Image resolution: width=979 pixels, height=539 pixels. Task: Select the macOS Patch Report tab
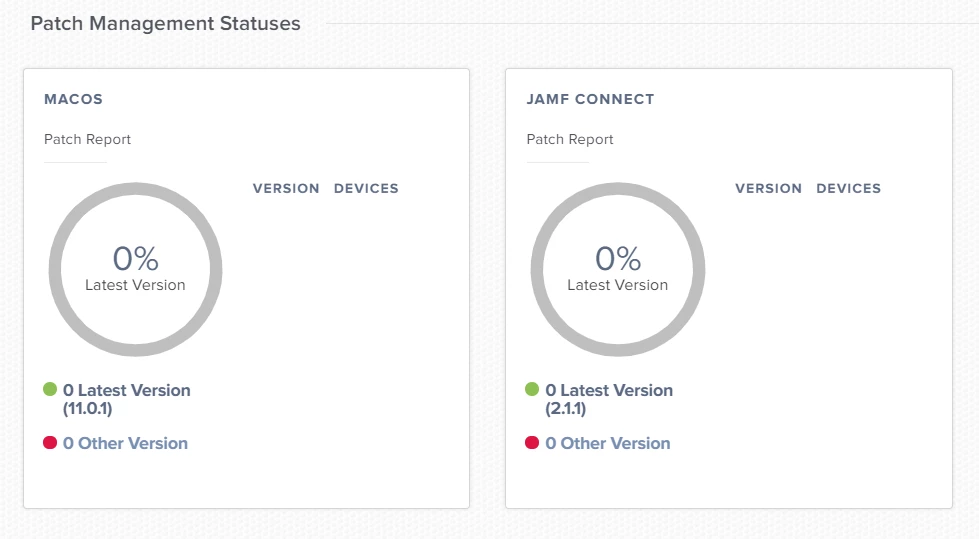click(x=87, y=139)
